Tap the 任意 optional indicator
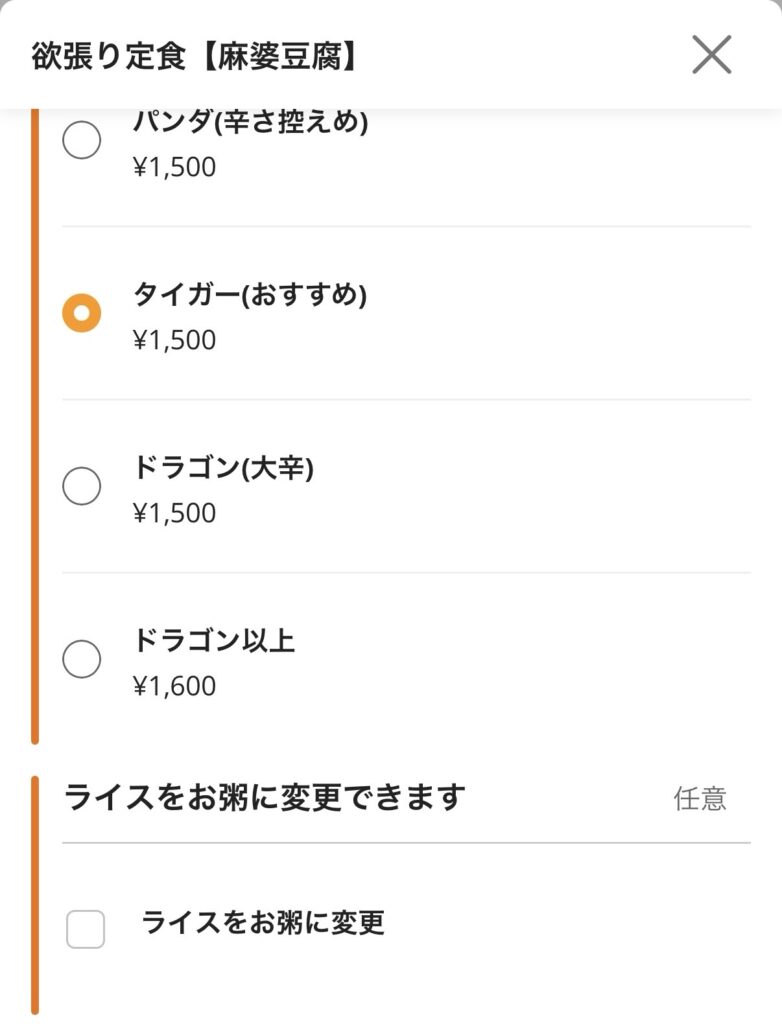This screenshot has height=1024, width=782. (700, 799)
